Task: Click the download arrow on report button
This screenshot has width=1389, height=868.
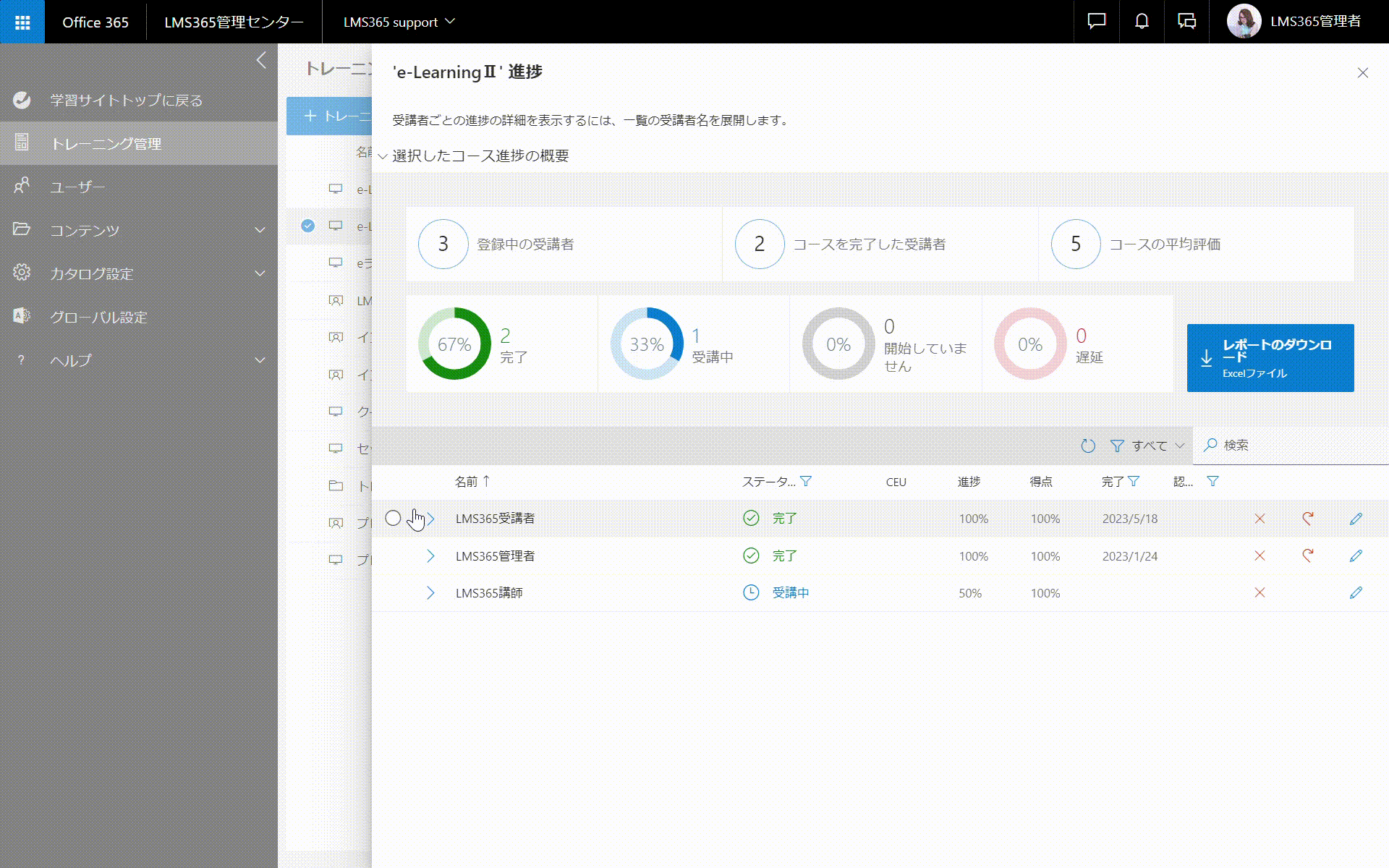Action: click(x=1206, y=358)
